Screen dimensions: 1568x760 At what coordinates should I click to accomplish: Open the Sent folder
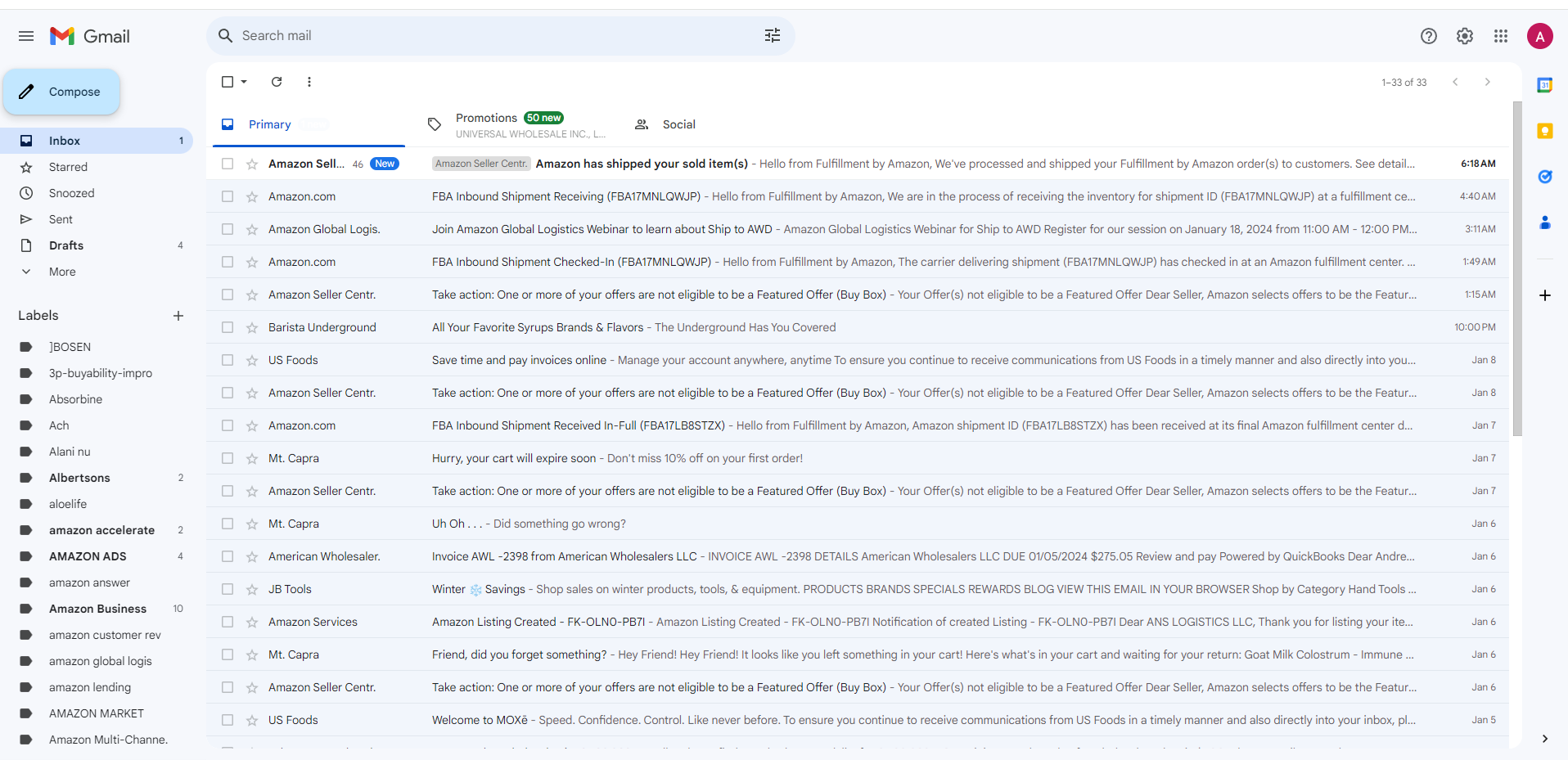pos(97,219)
